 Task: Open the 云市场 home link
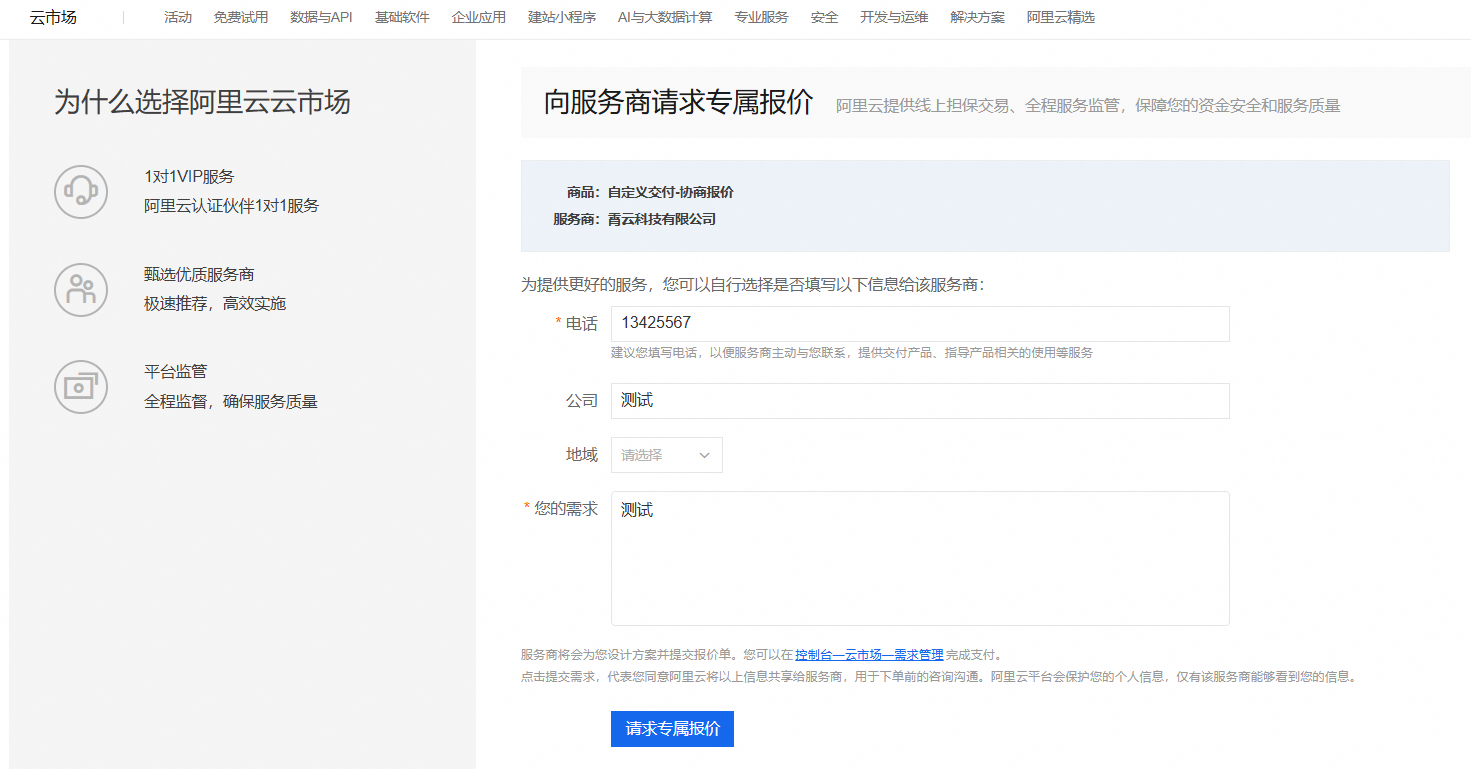[53, 17]
